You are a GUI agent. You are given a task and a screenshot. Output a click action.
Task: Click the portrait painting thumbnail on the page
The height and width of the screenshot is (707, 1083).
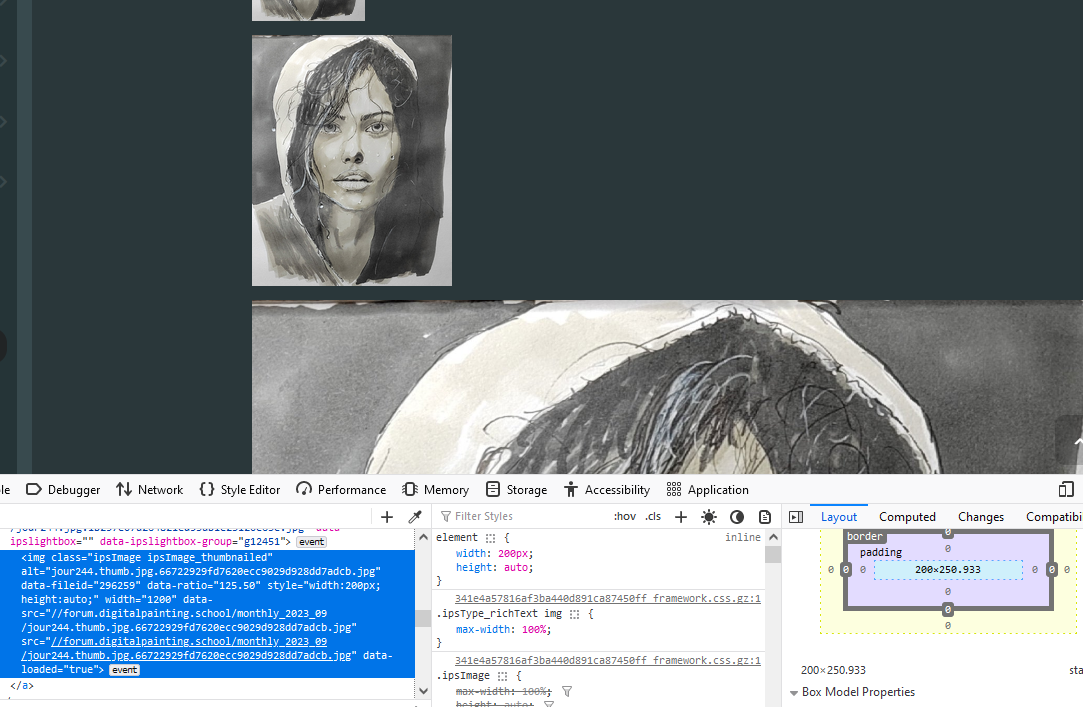pyautogui.click(x=352, y=160)
